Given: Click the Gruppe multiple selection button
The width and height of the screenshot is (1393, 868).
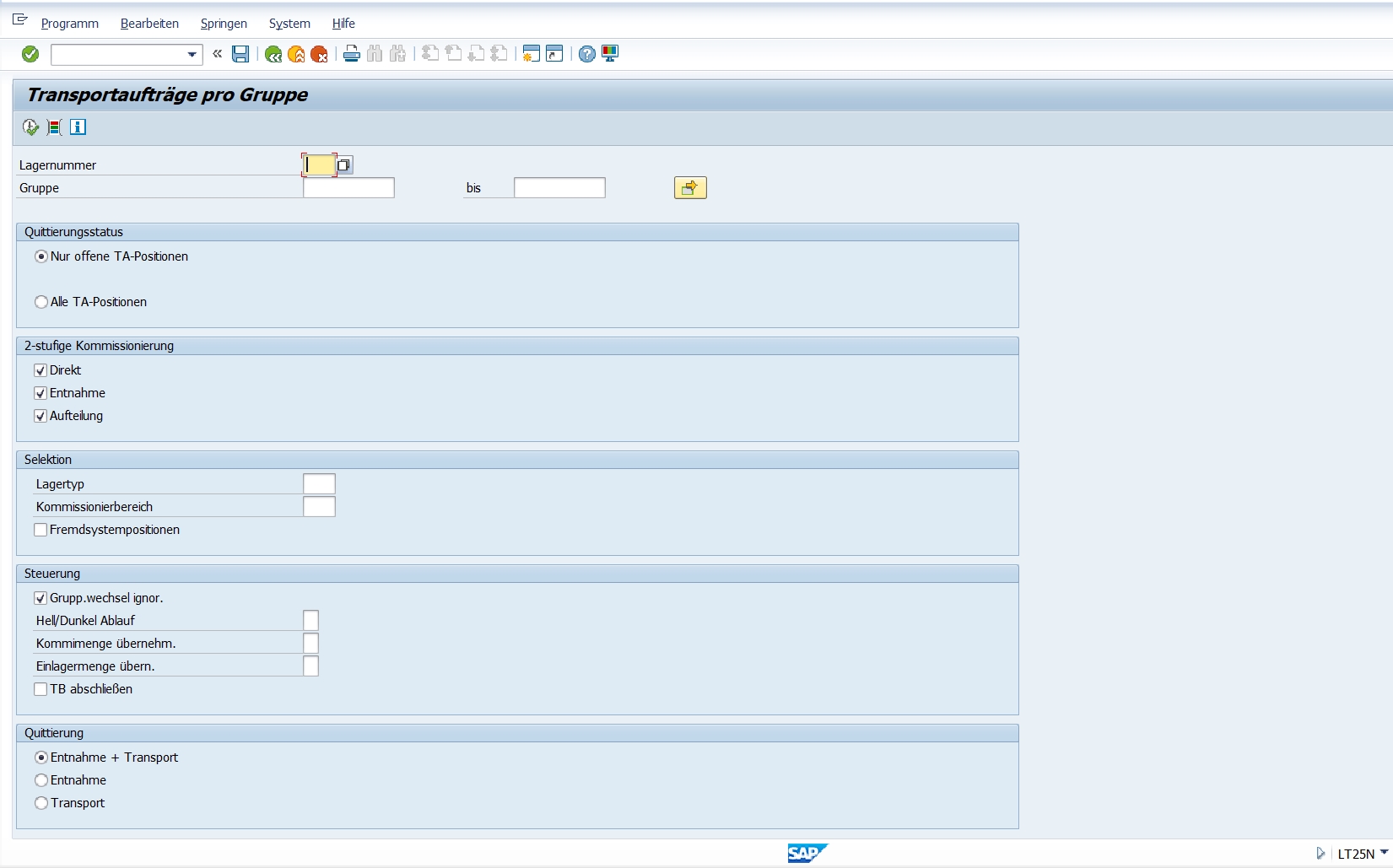Looking at the screenshot, I should tap(690, 188).
